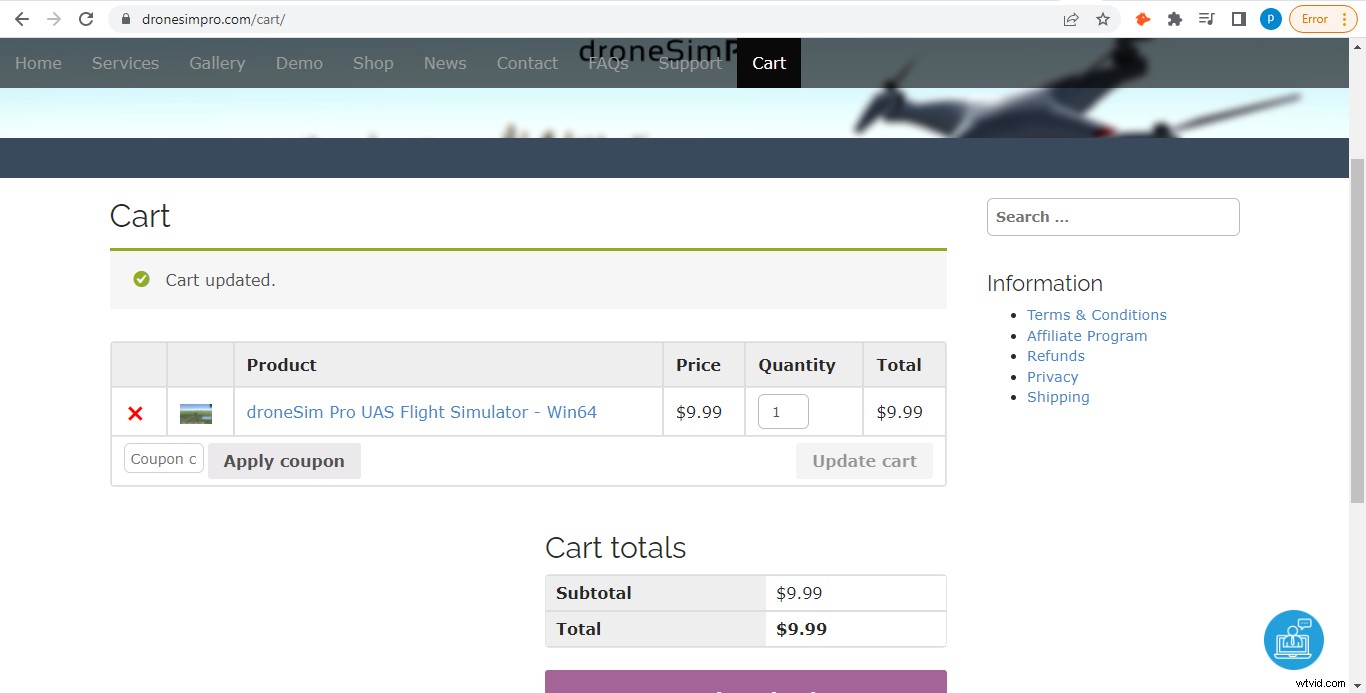This screenshot has width=1366, height=693.
Task: Follow the droneSim Pro UAS Flight Simulator link
Action: 421,411
